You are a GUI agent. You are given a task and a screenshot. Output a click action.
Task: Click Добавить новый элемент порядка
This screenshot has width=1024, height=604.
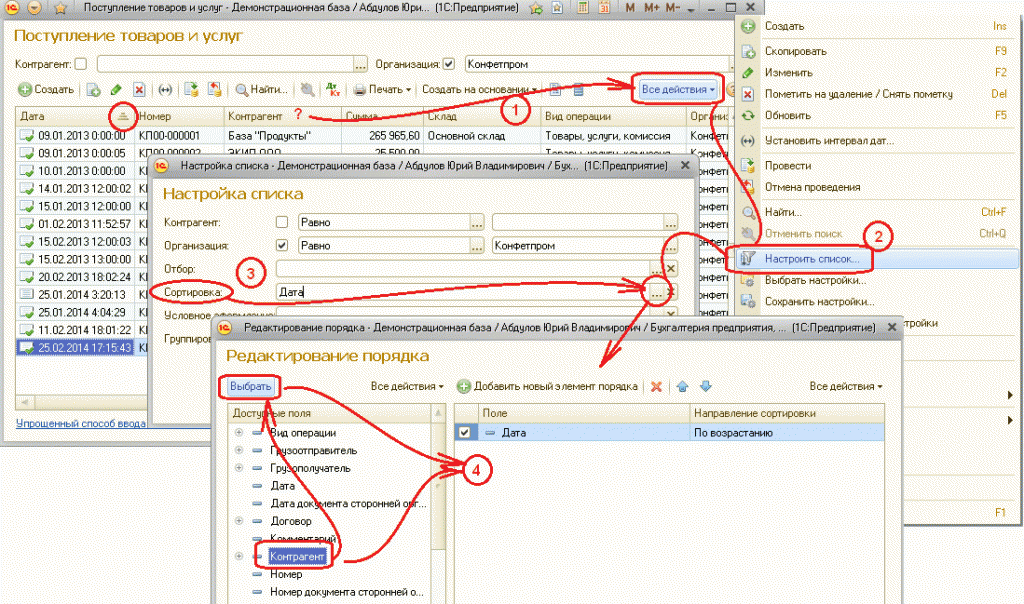[x=547, y=386]
